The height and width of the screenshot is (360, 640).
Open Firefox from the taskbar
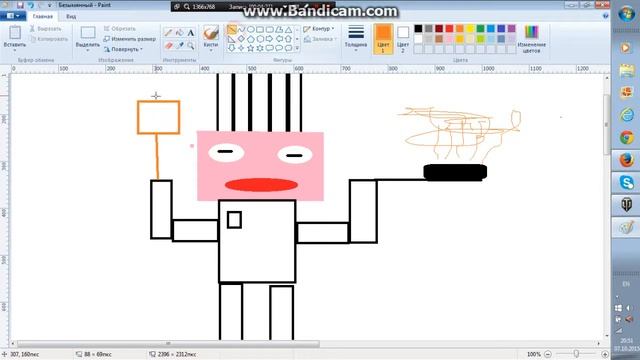pyautogui.click(x=626, y=160)
